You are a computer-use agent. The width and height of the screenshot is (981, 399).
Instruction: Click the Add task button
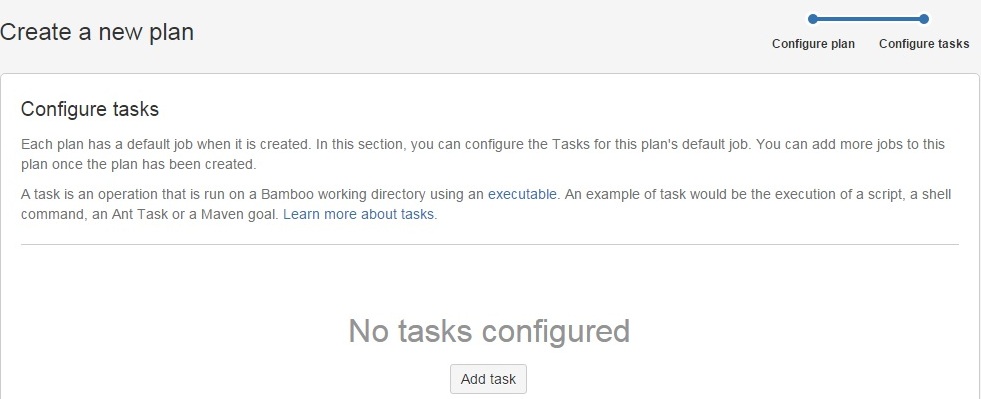pos(488,379)
